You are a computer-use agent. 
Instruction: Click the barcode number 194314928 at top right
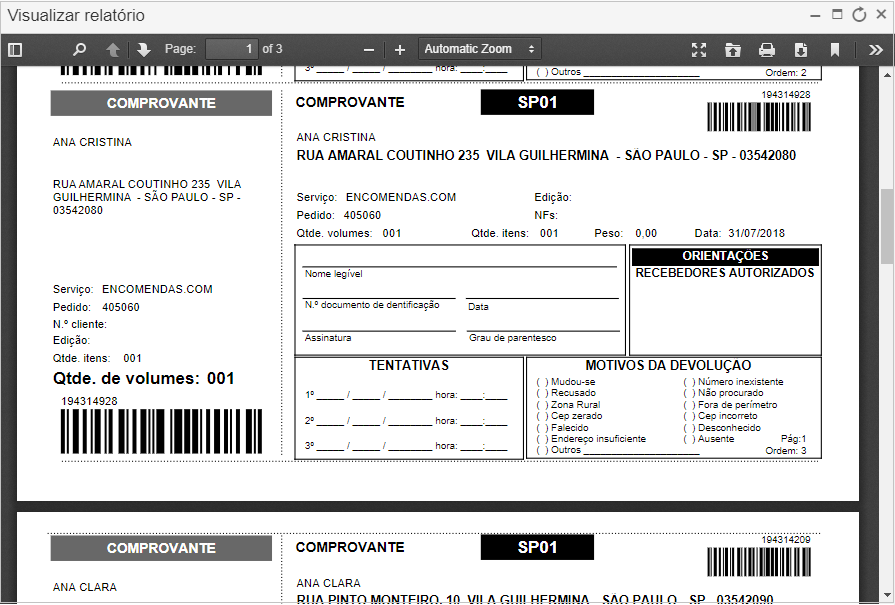click(785, 95)
